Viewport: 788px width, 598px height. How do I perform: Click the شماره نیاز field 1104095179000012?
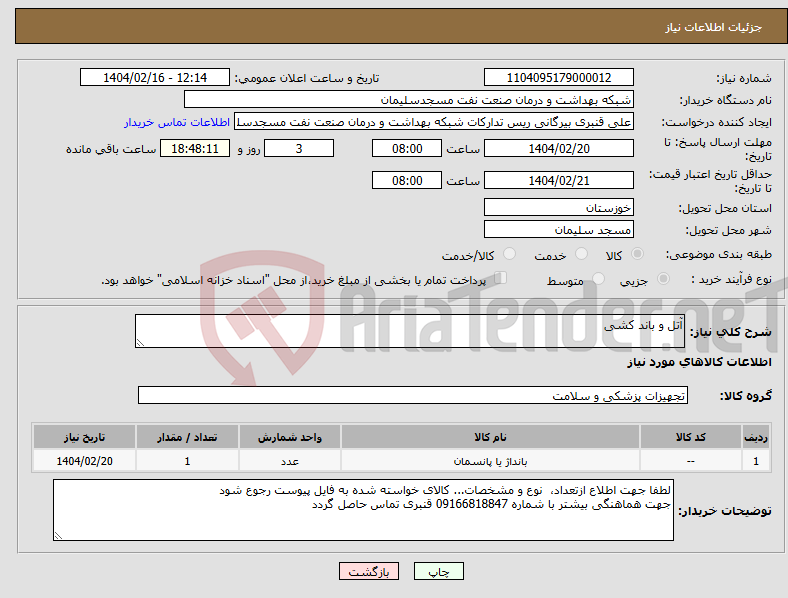tap(558, 77)
